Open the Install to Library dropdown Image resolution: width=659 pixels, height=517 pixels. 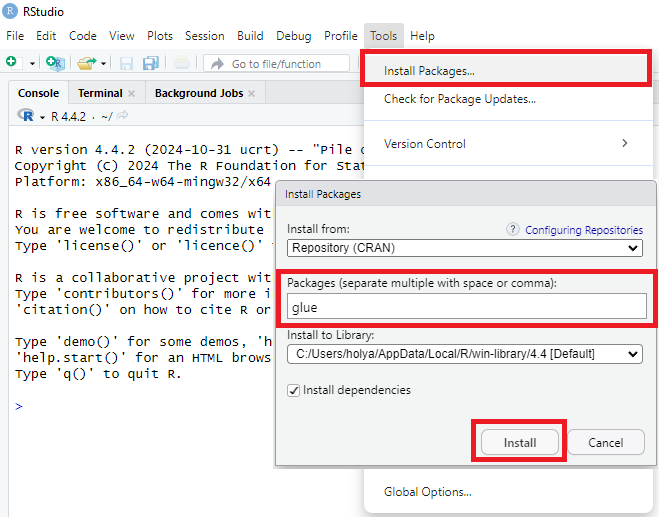coord(465,354)
